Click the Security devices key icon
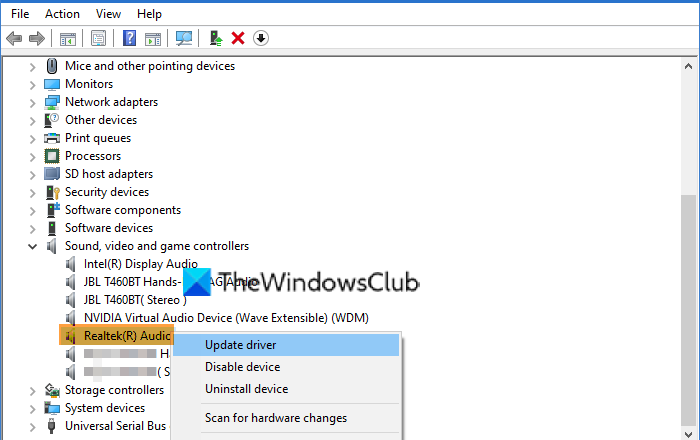The height and width of the screenshot is (440, 700). coord(53,192)
